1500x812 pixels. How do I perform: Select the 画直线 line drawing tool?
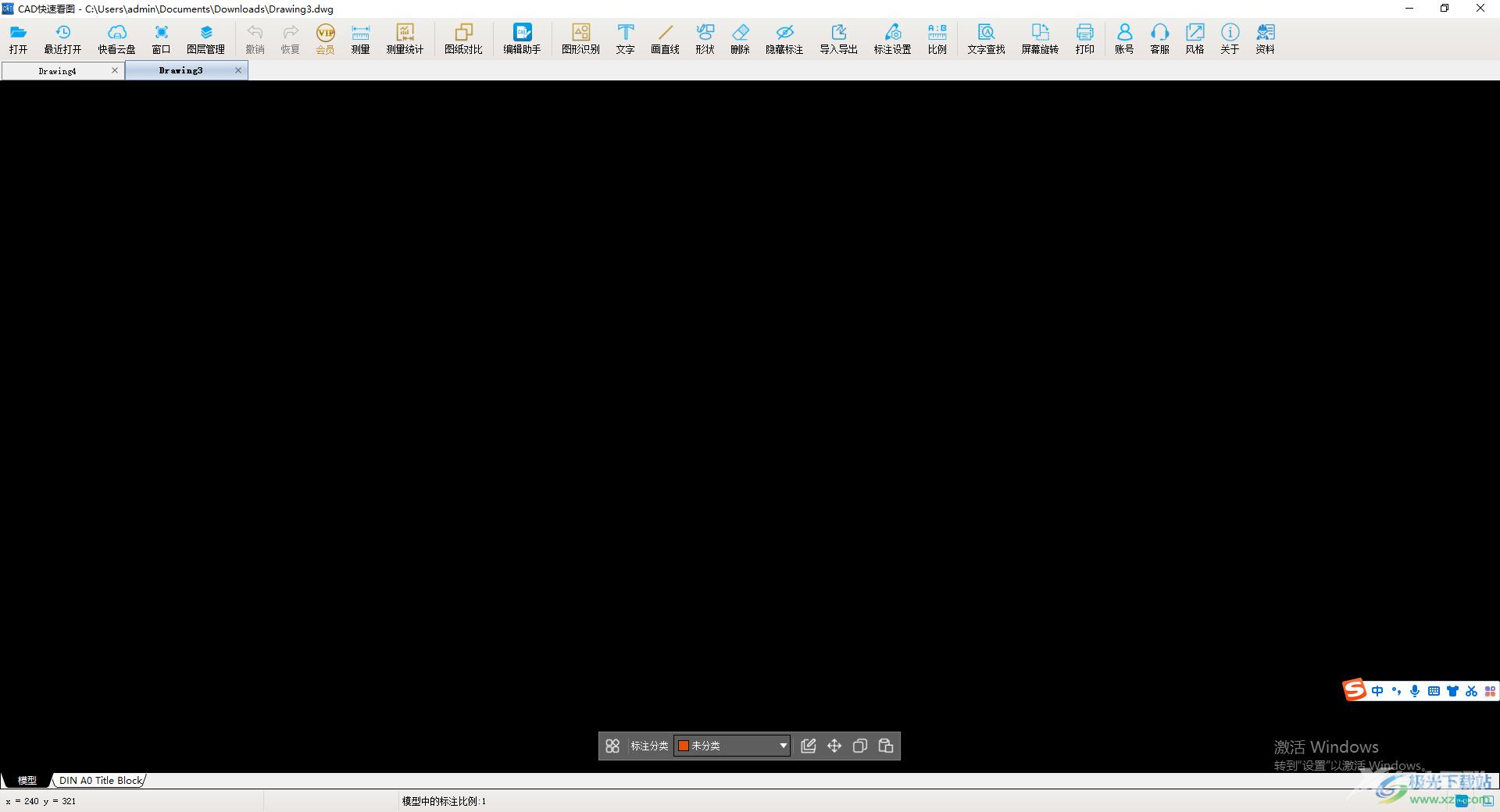[x=665, y=38]
